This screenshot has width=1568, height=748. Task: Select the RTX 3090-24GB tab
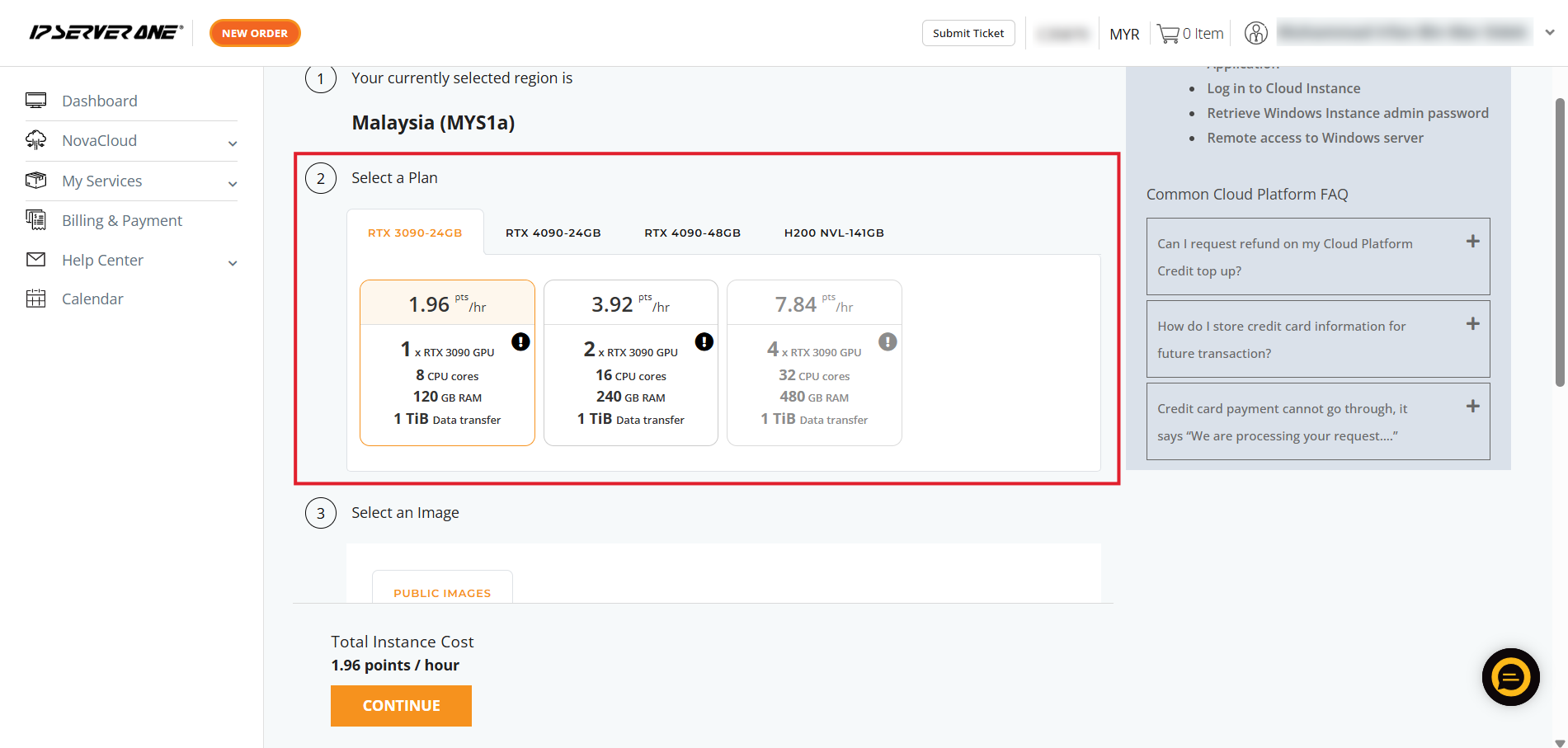415,233
